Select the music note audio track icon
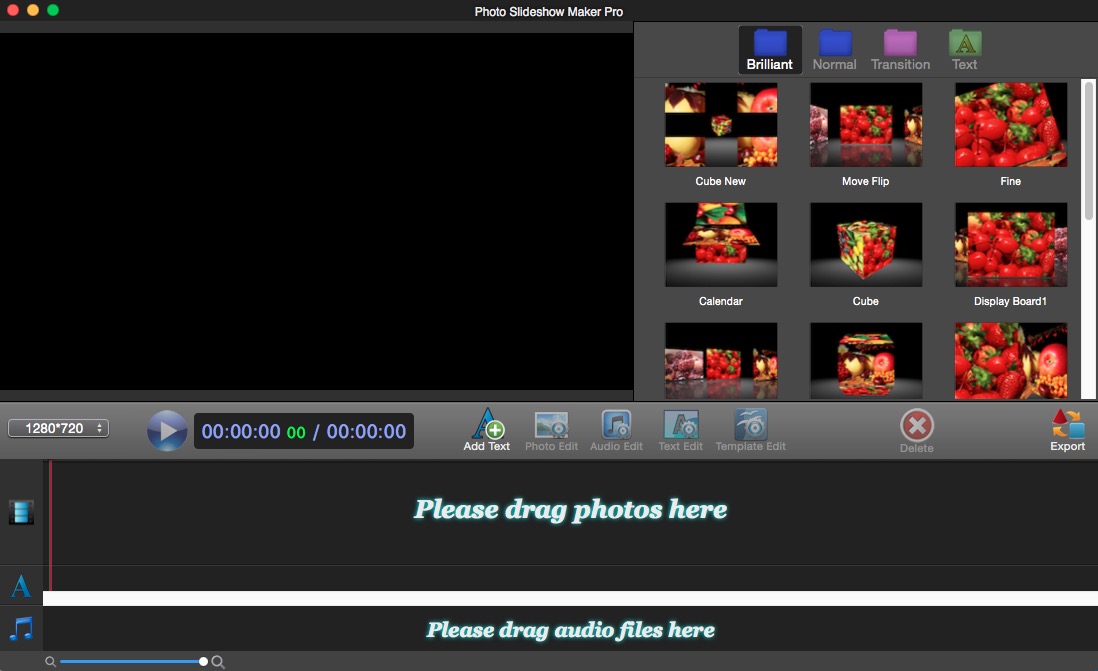Screen dimensions: 1098x671 click(x=21, y=629)
